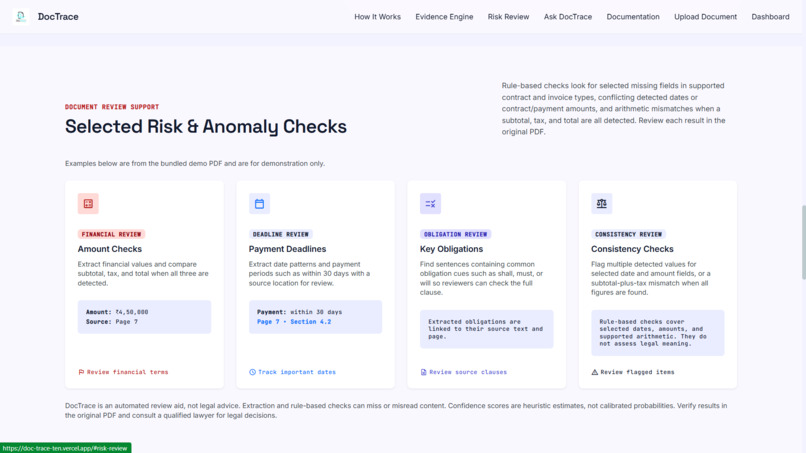This screenshot has width=806, height=453.
Task: Open the Documentation nav link
Action: [x=633, y=16]
